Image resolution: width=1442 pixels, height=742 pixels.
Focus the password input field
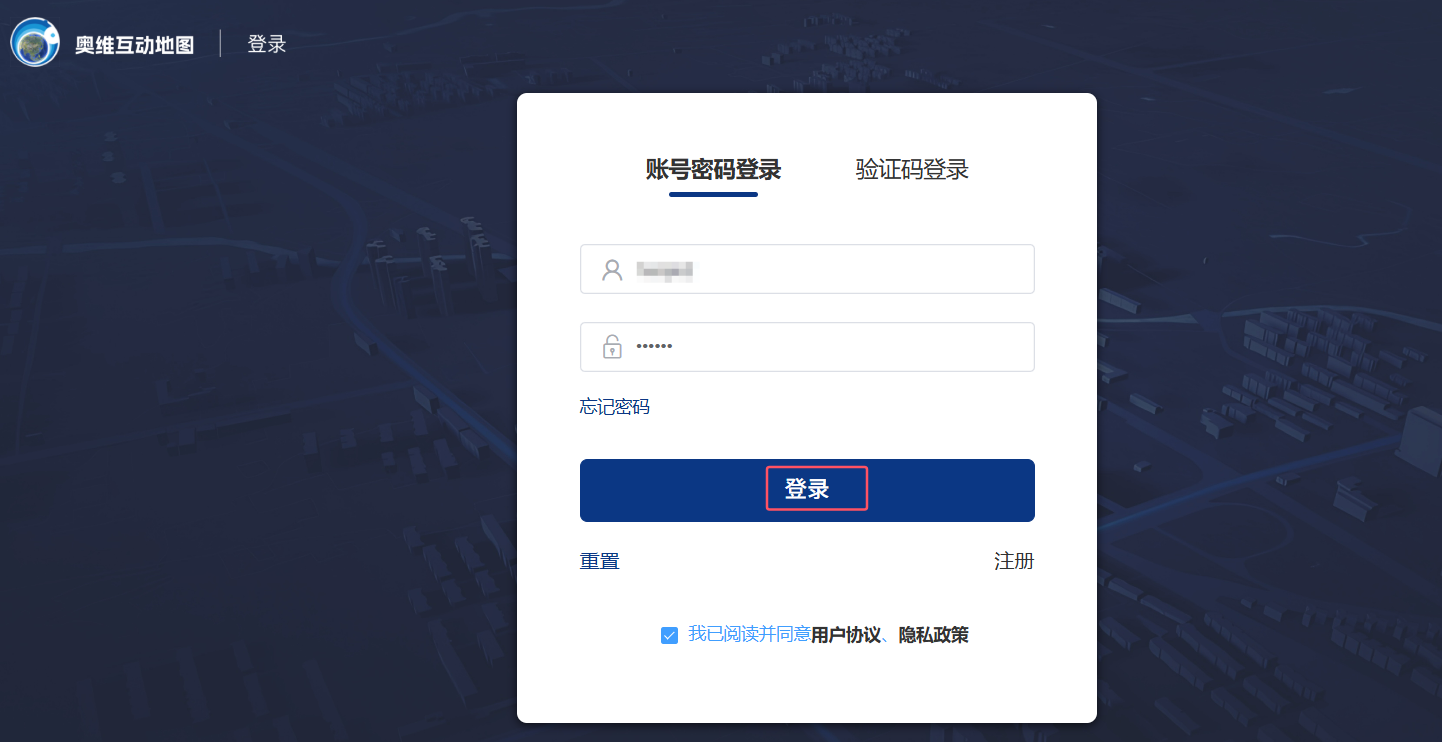click(x=807, y=347)
